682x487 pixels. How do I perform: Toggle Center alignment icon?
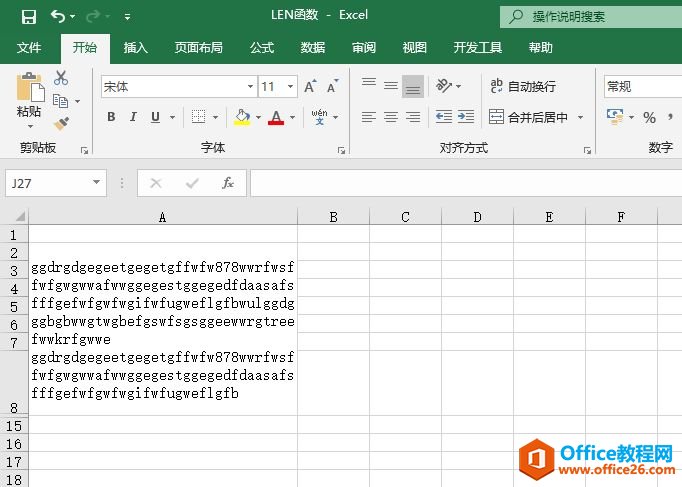tap(391, 117)
